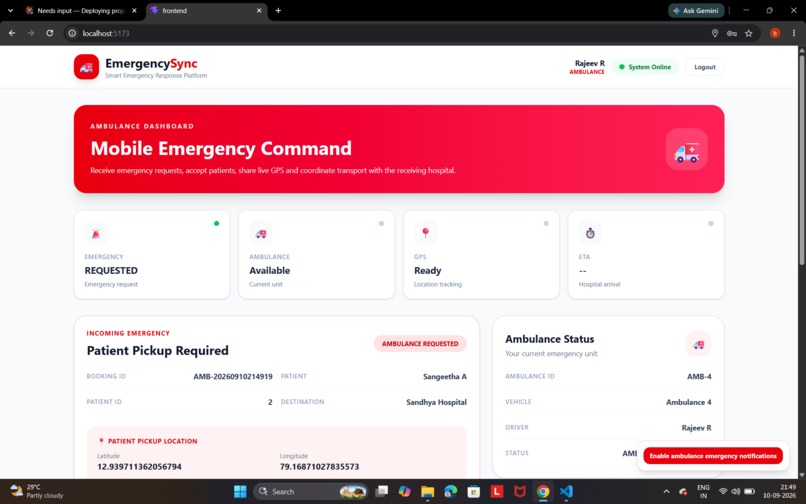Open Task View on the taskbar

coord(381,492)
